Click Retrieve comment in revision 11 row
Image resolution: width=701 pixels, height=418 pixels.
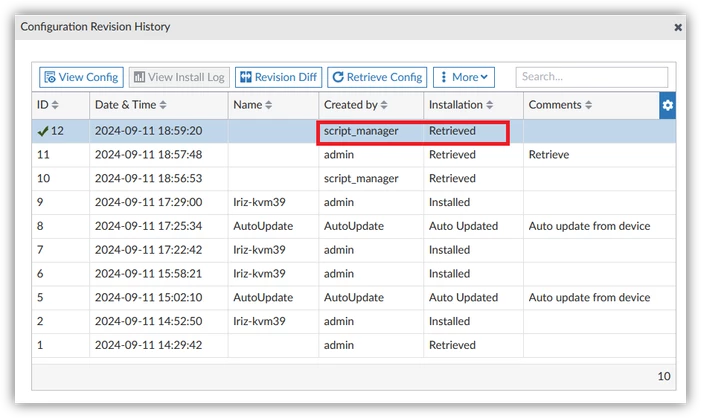point(549,155)
